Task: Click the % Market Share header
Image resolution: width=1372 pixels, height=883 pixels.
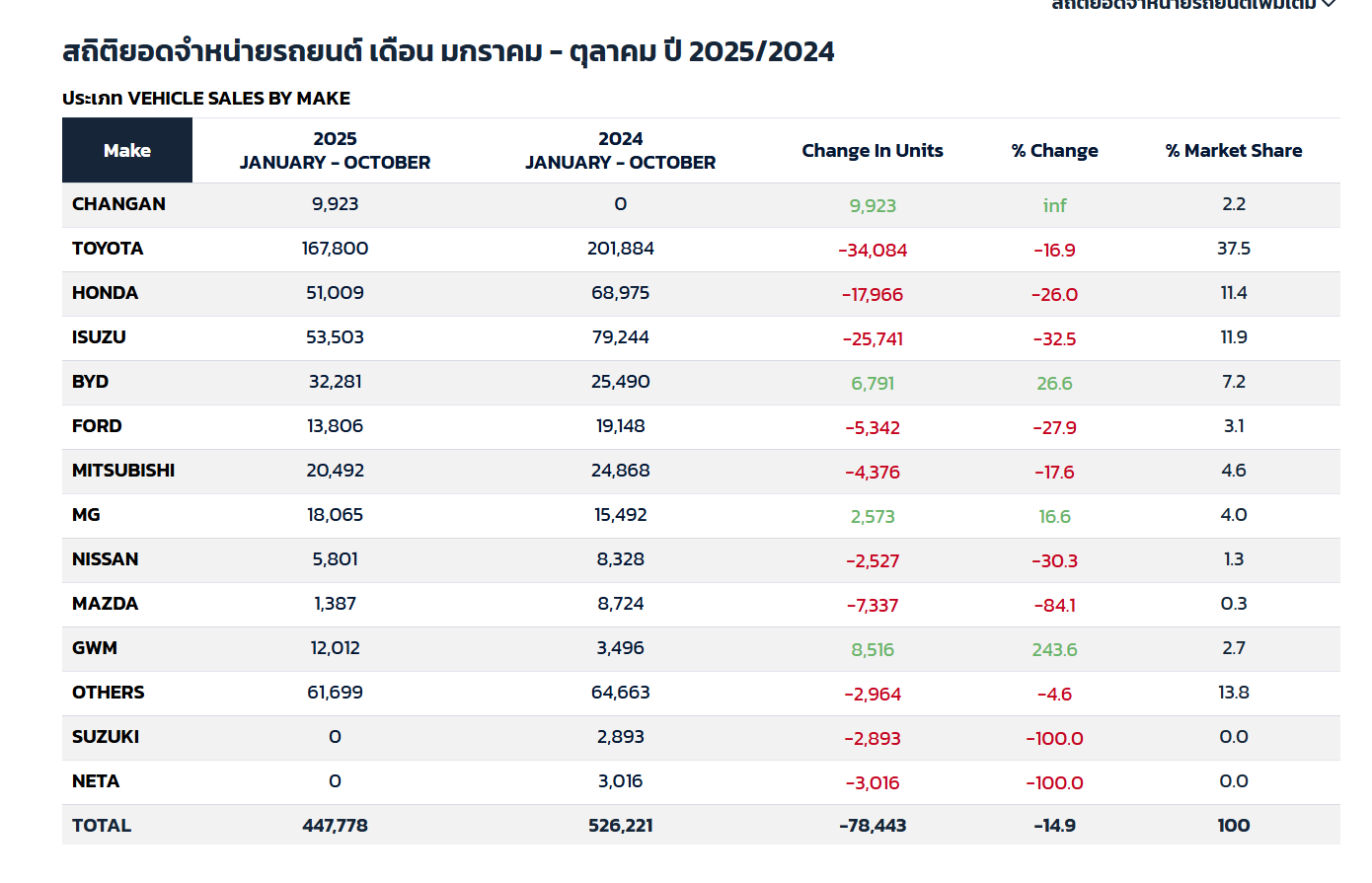Action: 1233,150
